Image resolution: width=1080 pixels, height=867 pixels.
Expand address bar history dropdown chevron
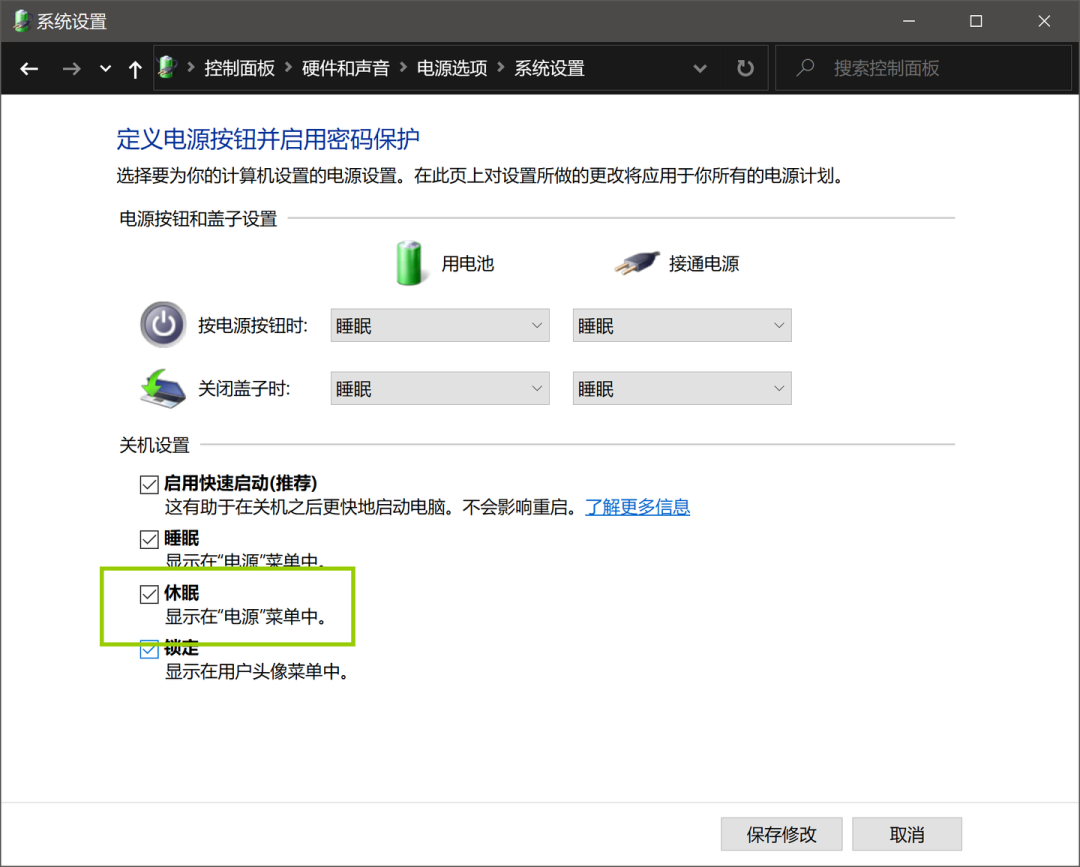pos(700,68)
